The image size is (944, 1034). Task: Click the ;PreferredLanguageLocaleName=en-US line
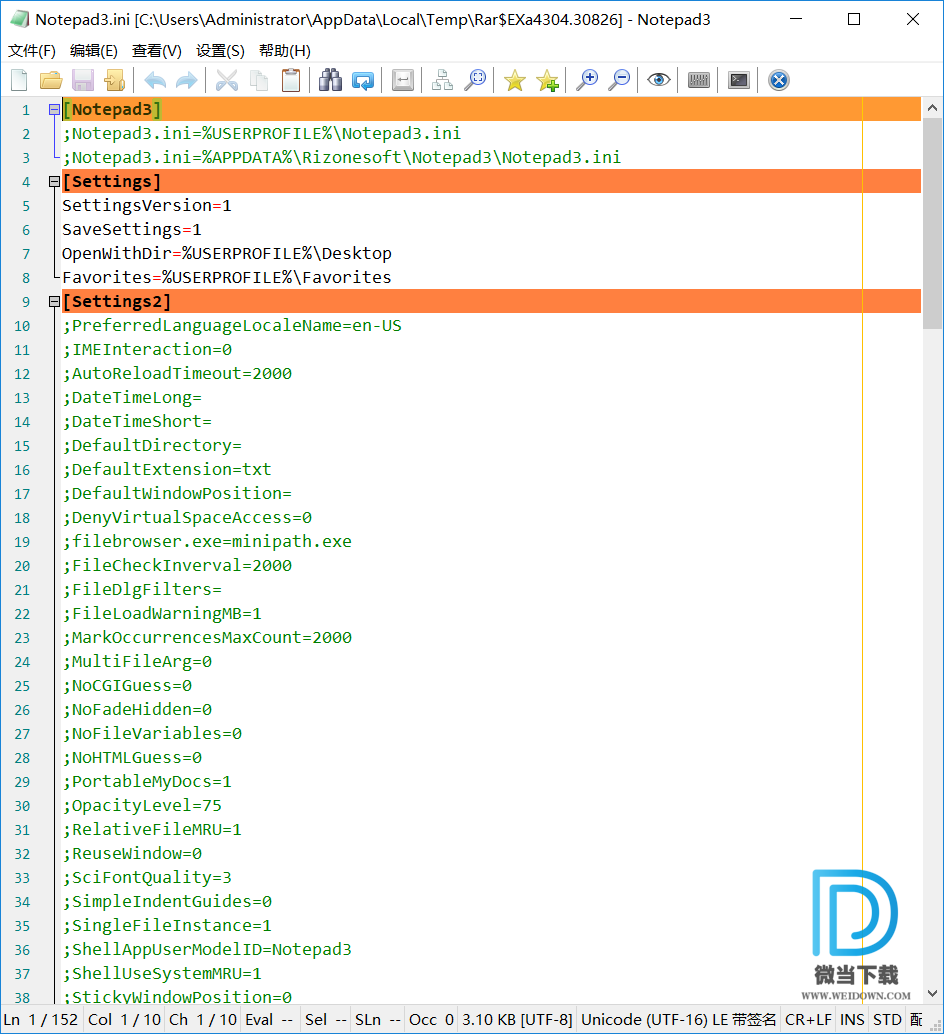tap(232, 326)
